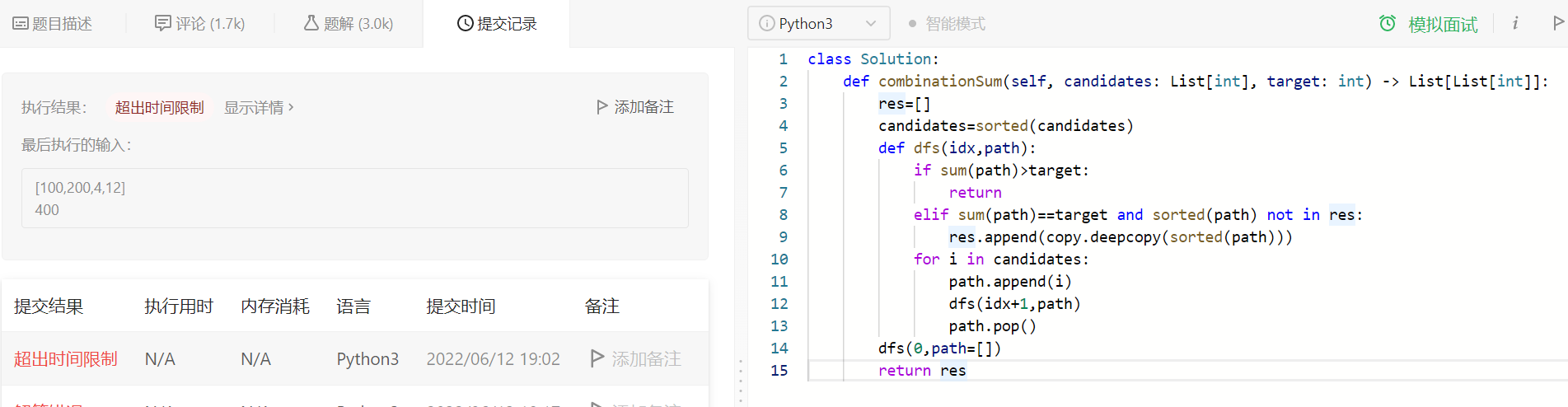
Task: Click the 提交时间 column header
Action: (461, 306)
